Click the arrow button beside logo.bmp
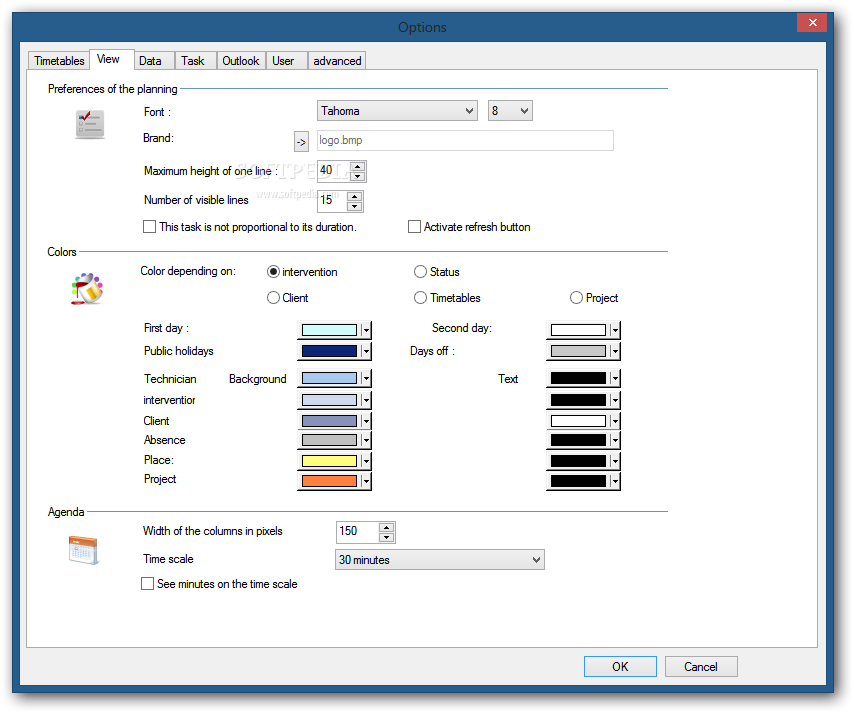The height and width of the screenshot is (713, 854). coord(301,141)
